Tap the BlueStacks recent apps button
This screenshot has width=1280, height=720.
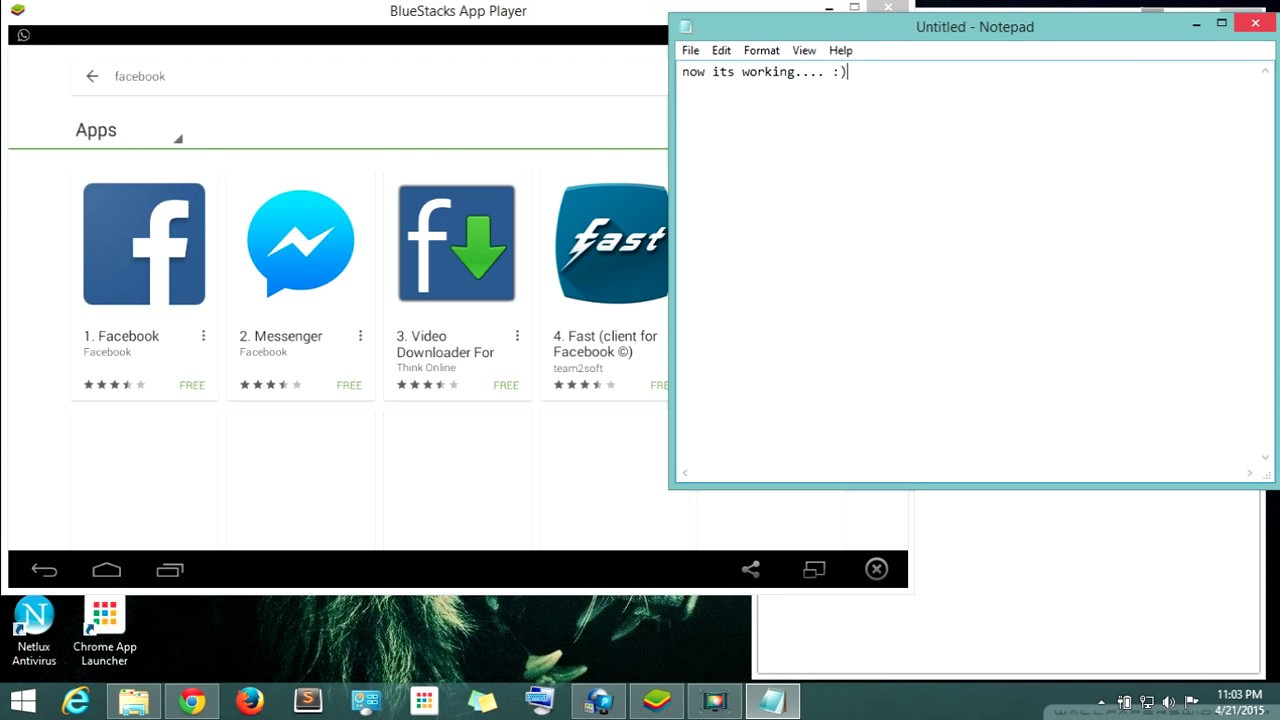[x=170, y=570]
